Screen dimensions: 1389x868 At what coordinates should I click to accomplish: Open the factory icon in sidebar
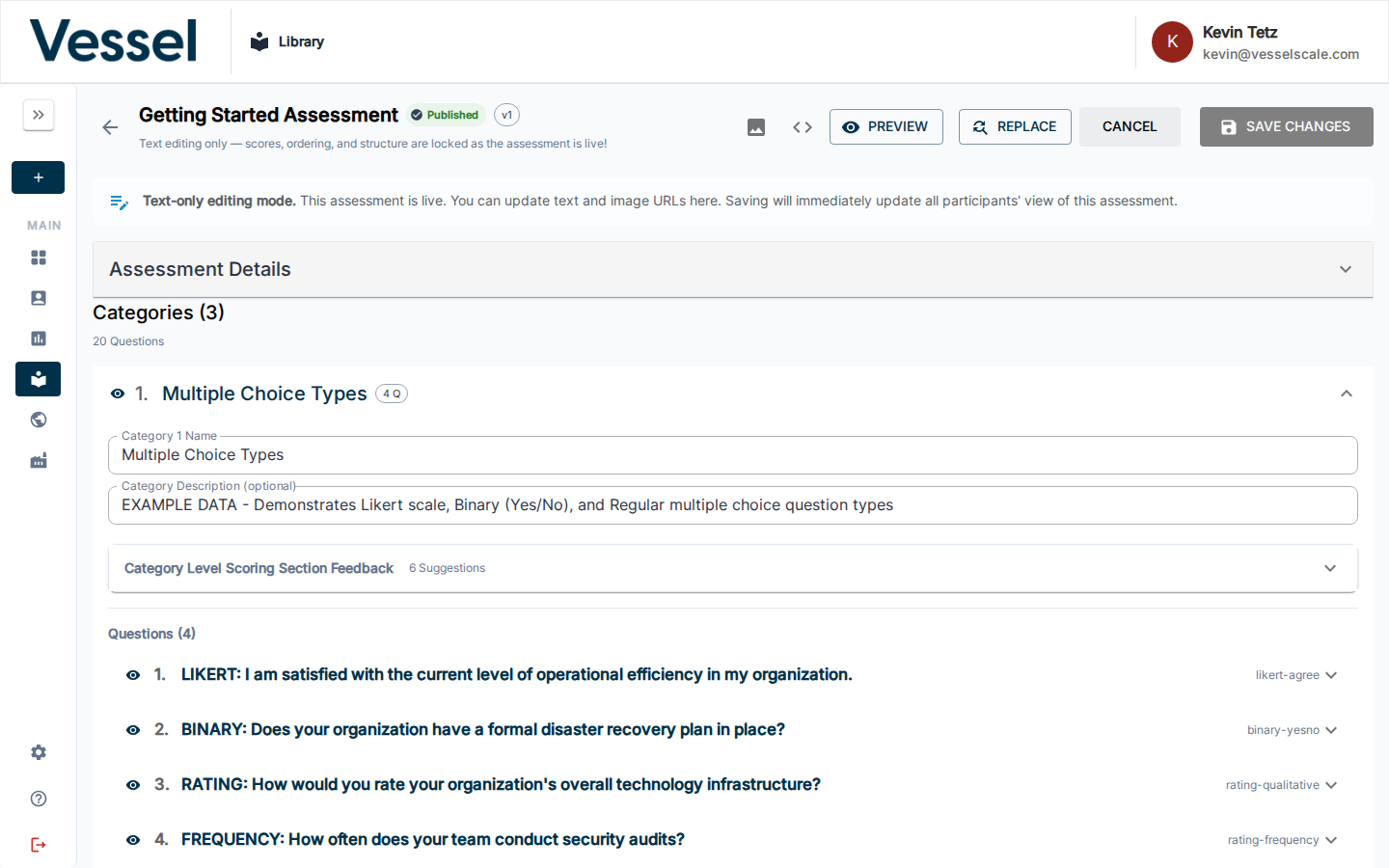coord(39,461)
